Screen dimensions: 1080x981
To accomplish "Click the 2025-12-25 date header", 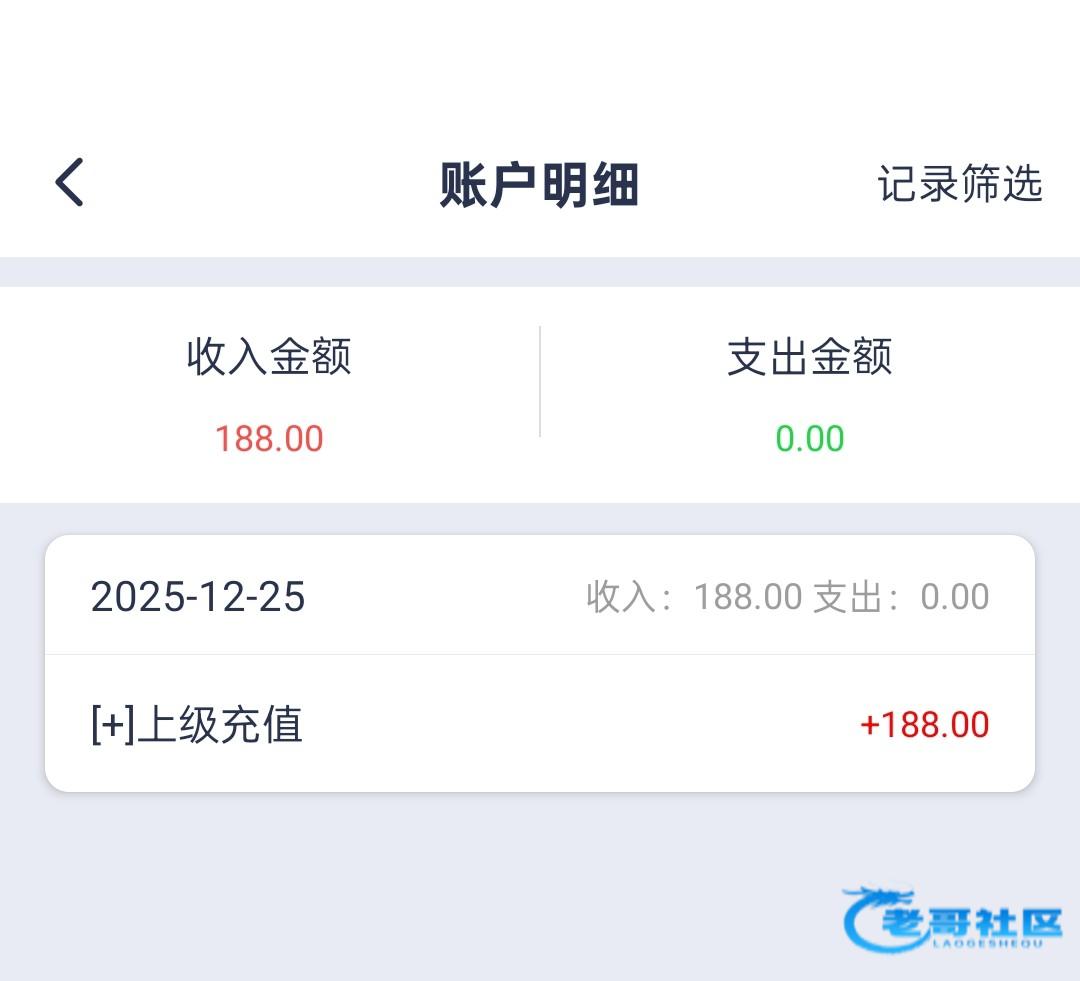I will click(198, 597).
